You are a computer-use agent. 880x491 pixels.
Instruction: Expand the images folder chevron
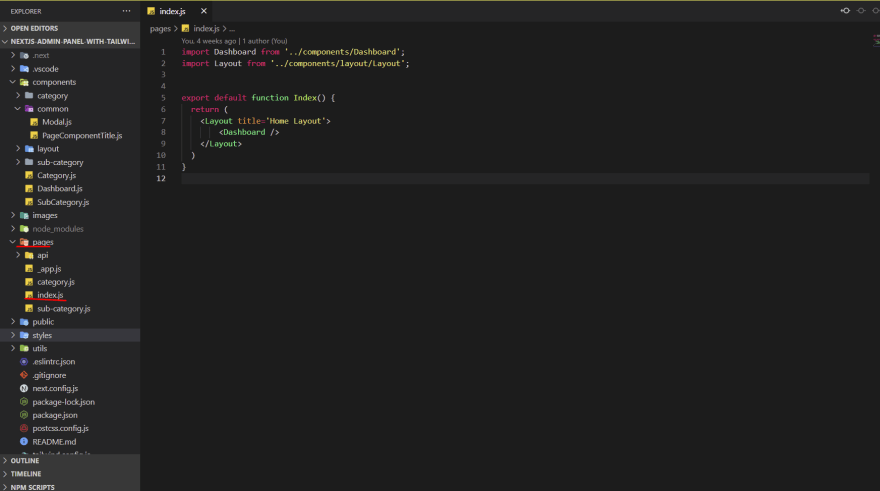click(13, 215)
